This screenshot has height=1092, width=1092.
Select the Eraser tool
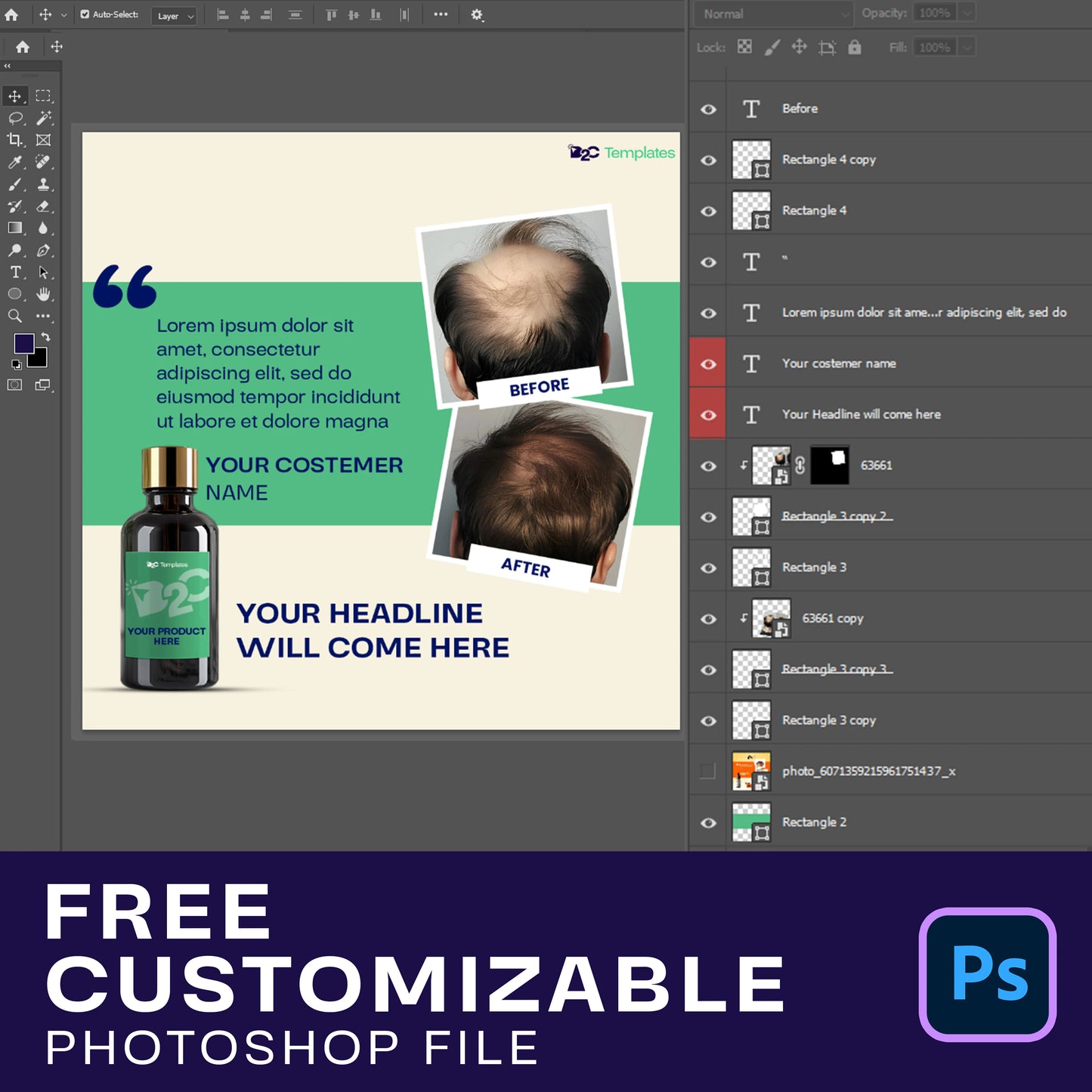click(44, 206)
